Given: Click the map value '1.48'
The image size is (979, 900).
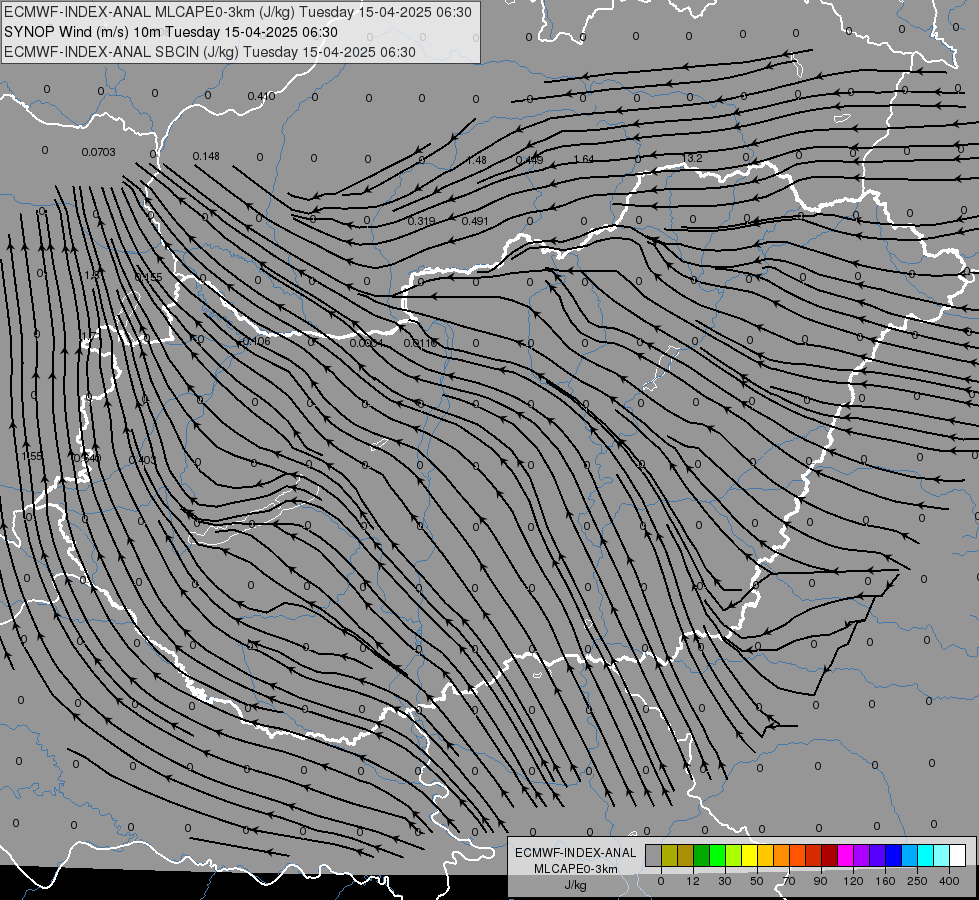Looking at the screenshot, I should 476,161.
